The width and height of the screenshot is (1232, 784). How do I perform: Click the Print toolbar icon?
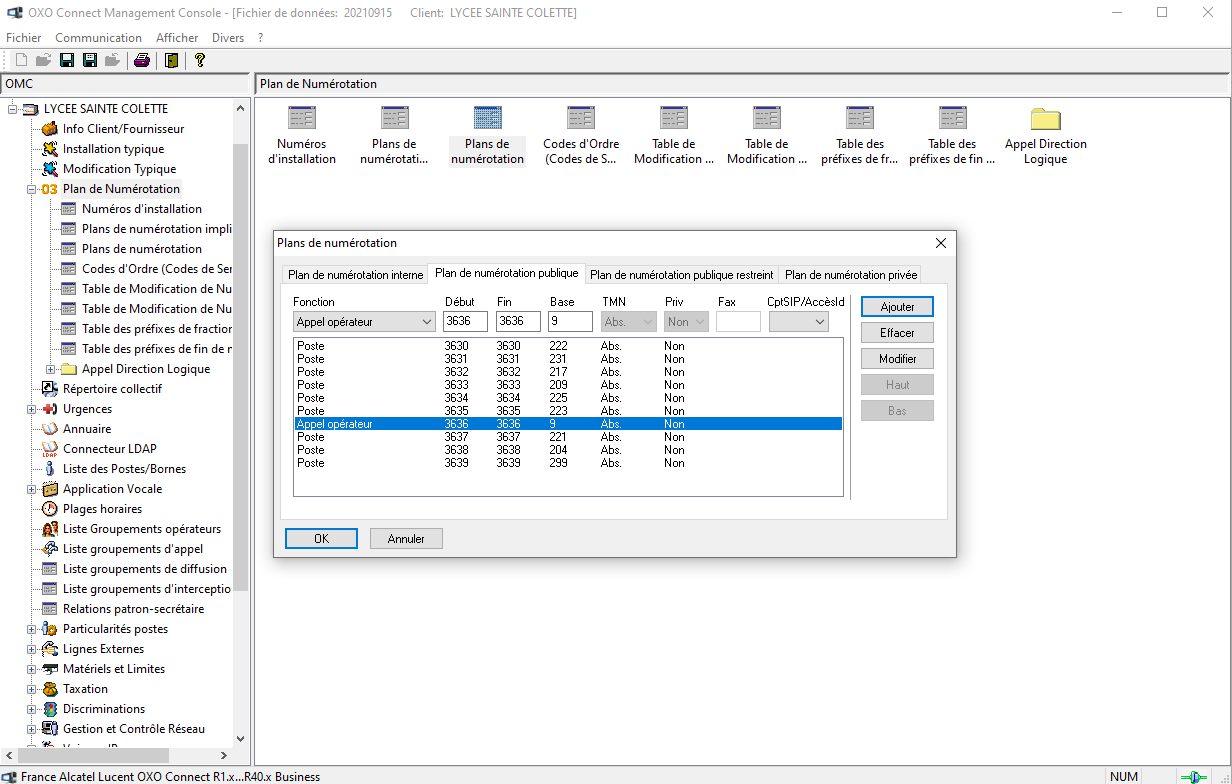click(x=142, y=60)
